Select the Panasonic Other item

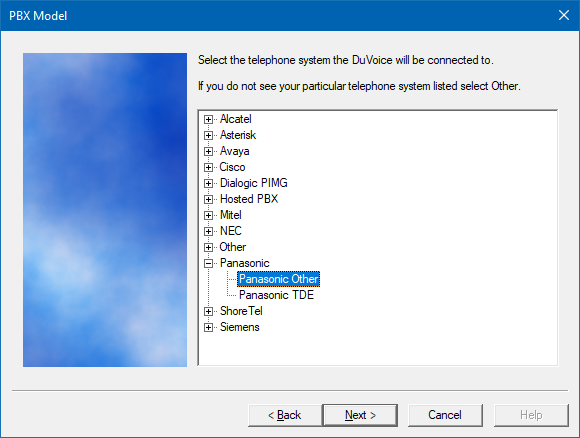279,279
